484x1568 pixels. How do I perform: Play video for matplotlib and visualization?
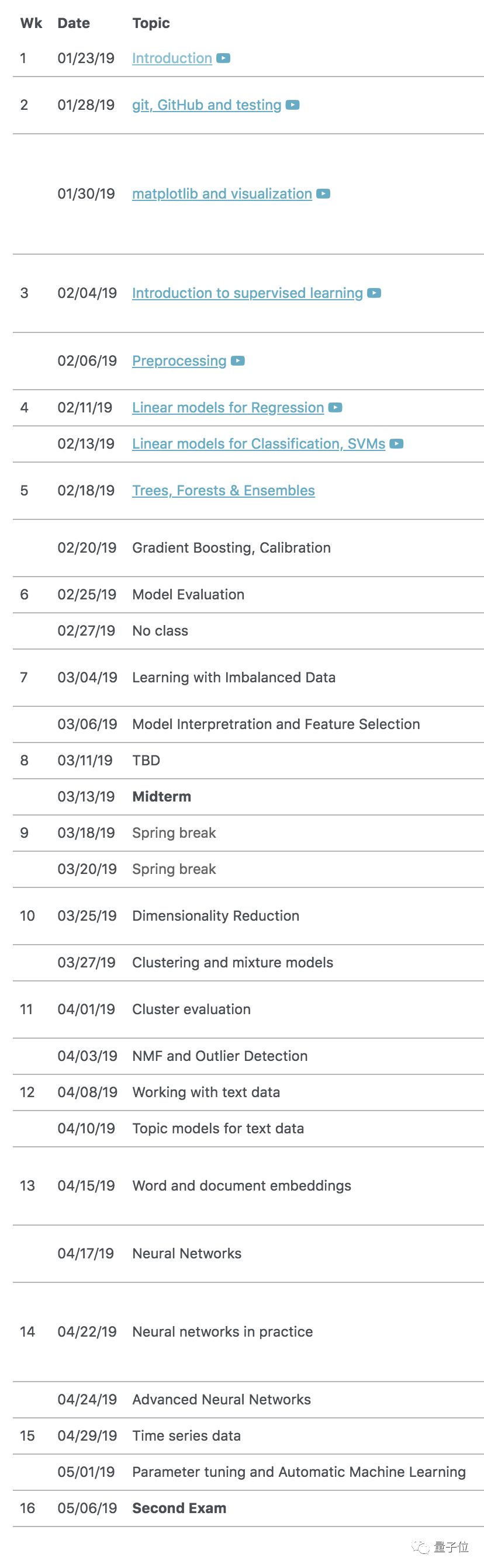coord(323,194)
